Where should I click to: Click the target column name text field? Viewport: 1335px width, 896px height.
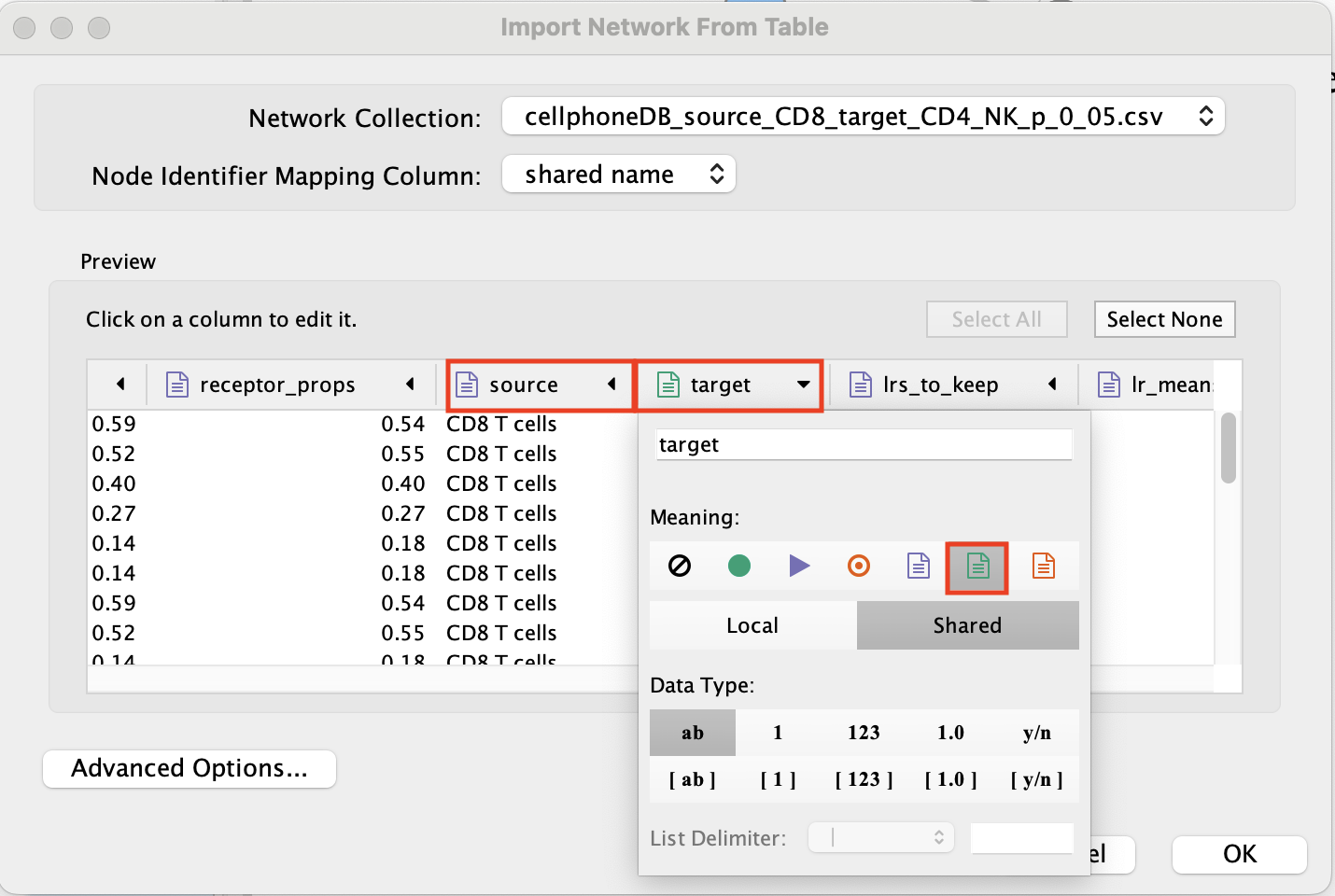864,445
